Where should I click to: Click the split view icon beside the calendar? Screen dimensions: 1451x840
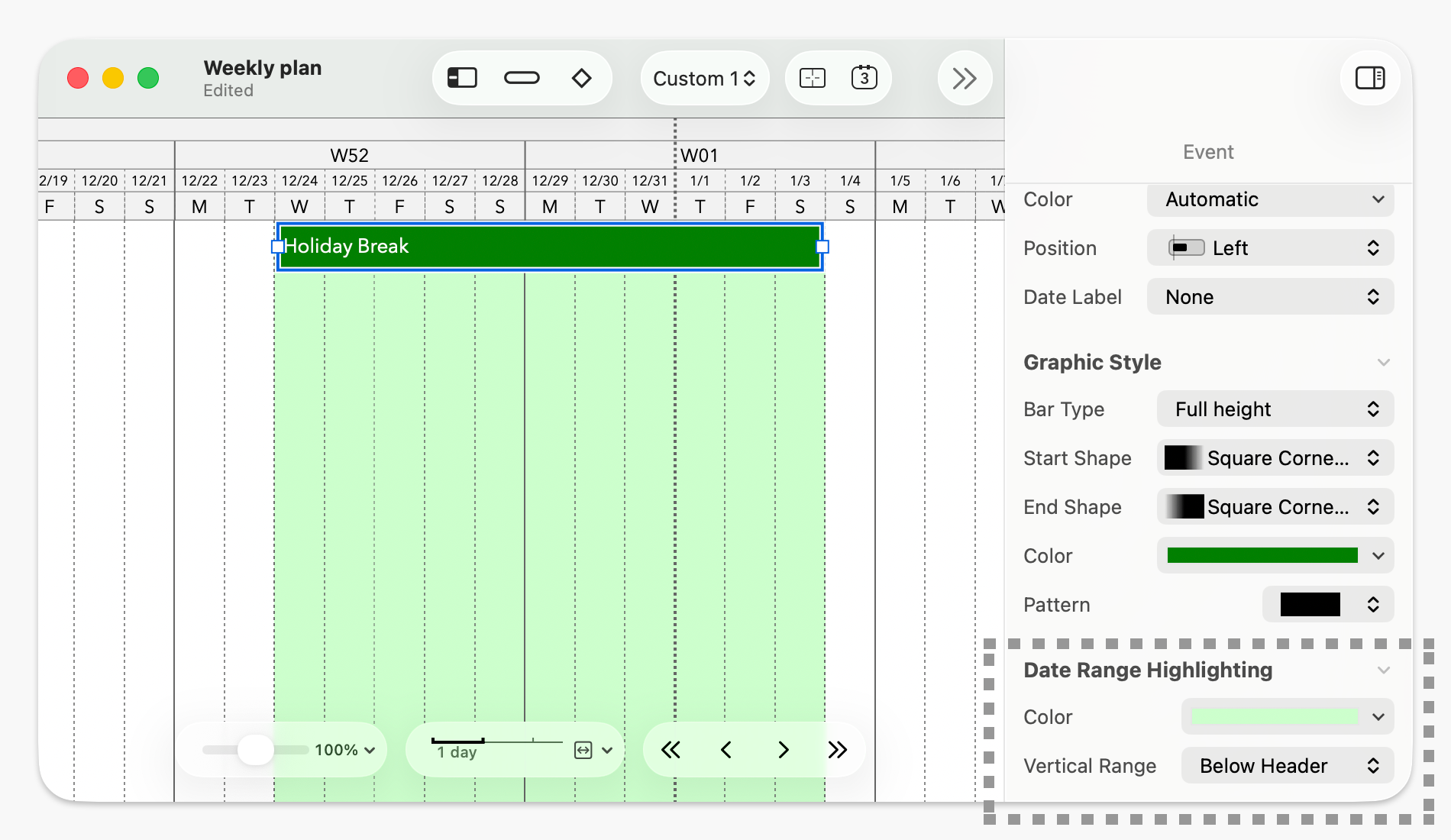pyautogui.click(x=811, y=77)
